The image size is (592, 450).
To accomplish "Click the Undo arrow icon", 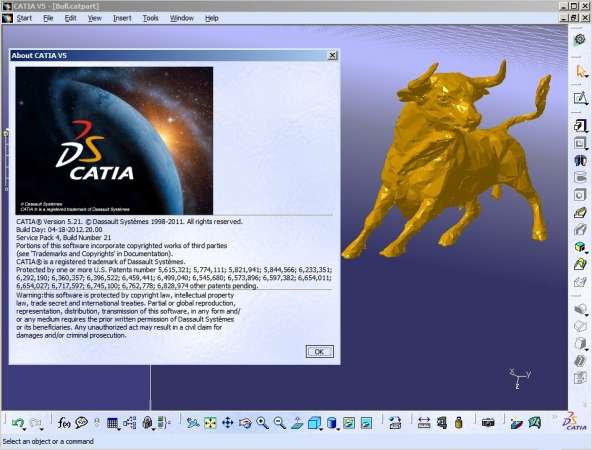I will [x=17, y=422].
